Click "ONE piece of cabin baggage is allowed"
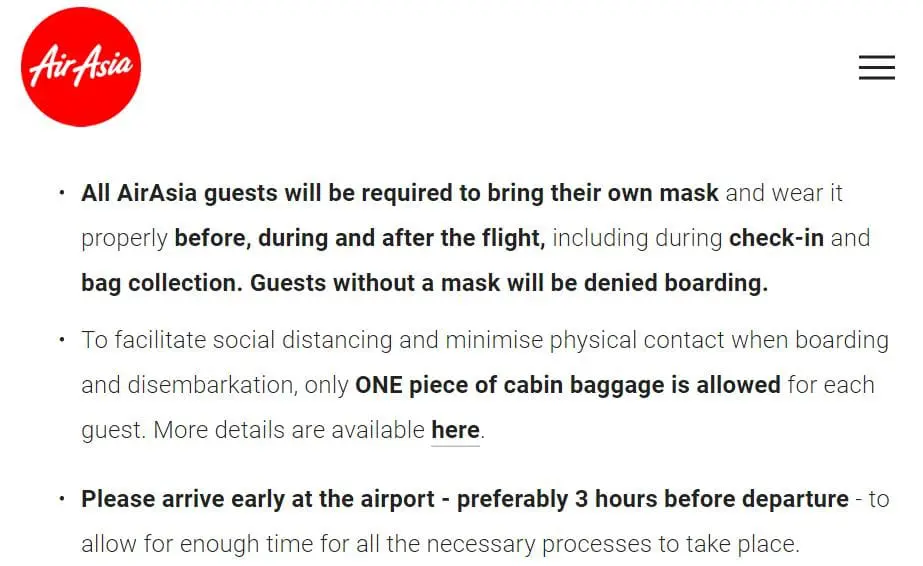 [x=567, y=385]
